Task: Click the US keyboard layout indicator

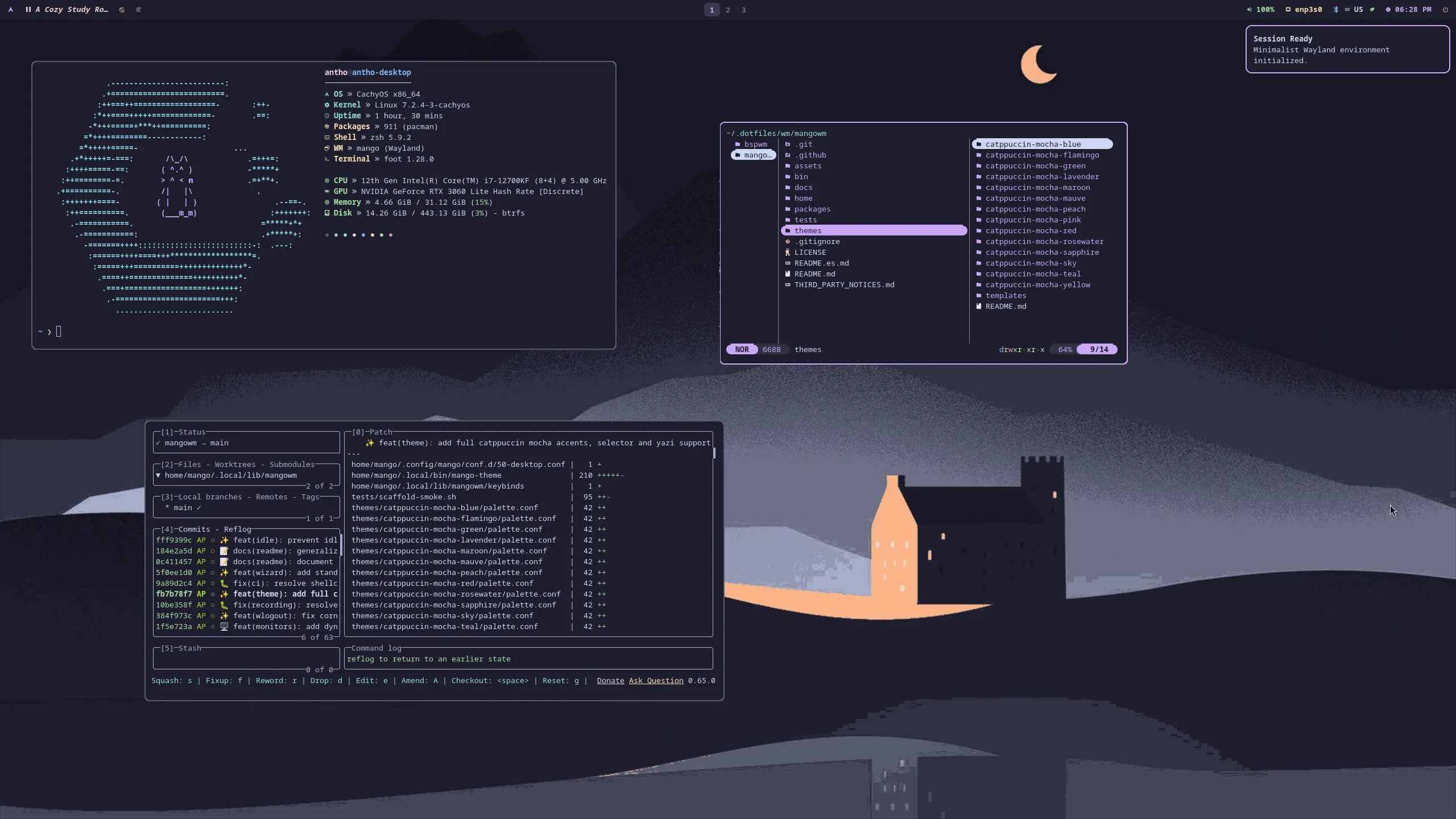Action: coord(1354,10)
